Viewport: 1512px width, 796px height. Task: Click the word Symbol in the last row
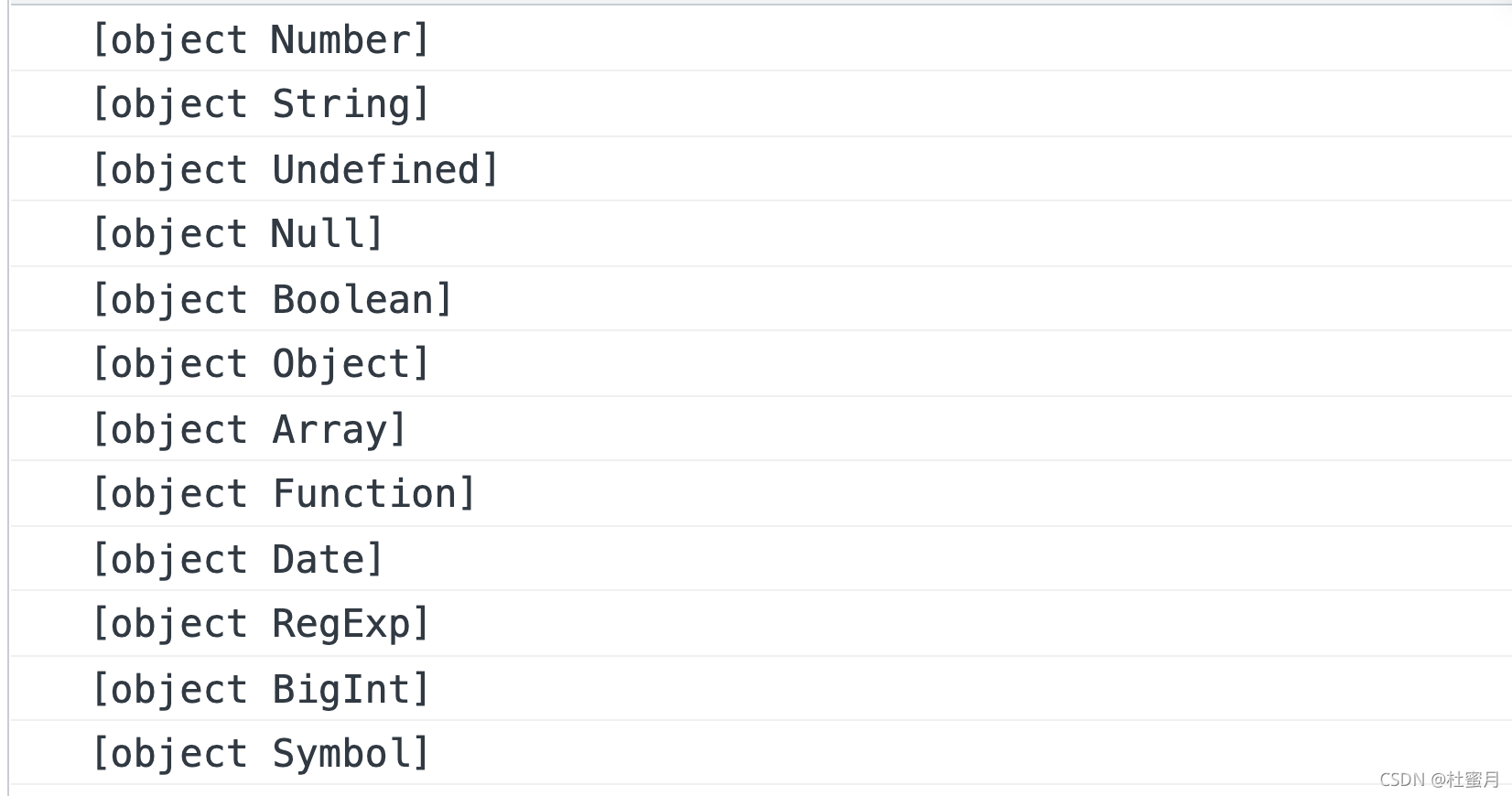(x=341, y=754)
